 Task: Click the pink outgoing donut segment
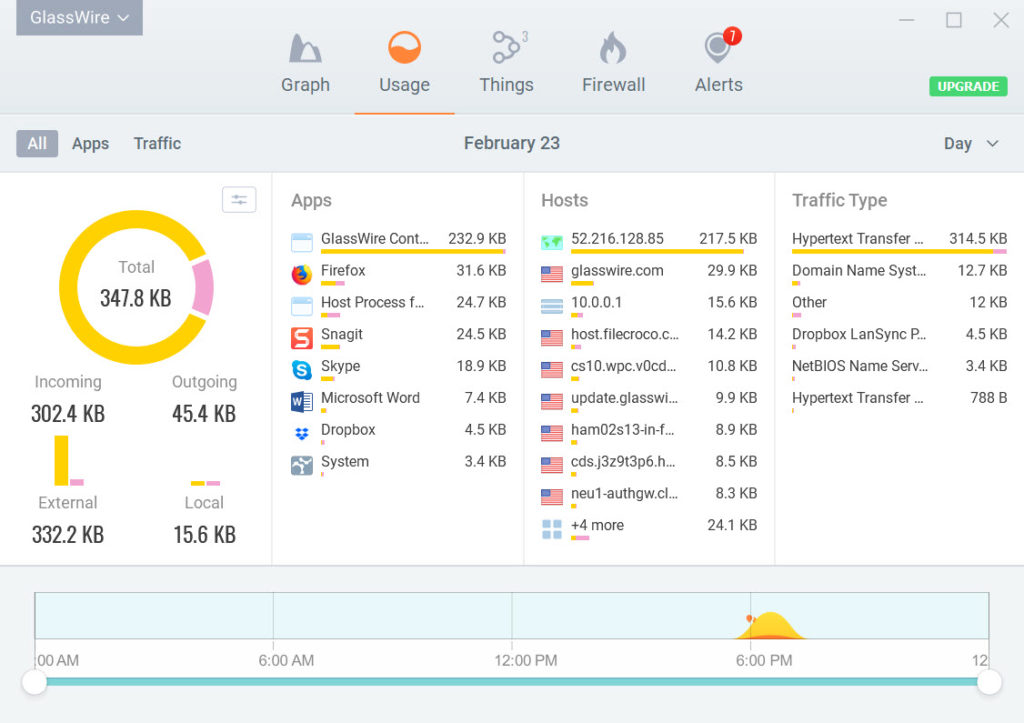tap(203, 287)
